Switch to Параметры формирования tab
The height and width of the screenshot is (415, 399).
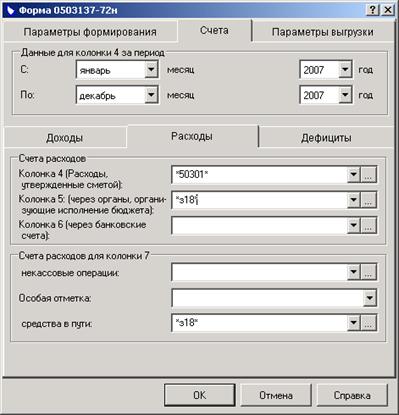coord(90,32)
